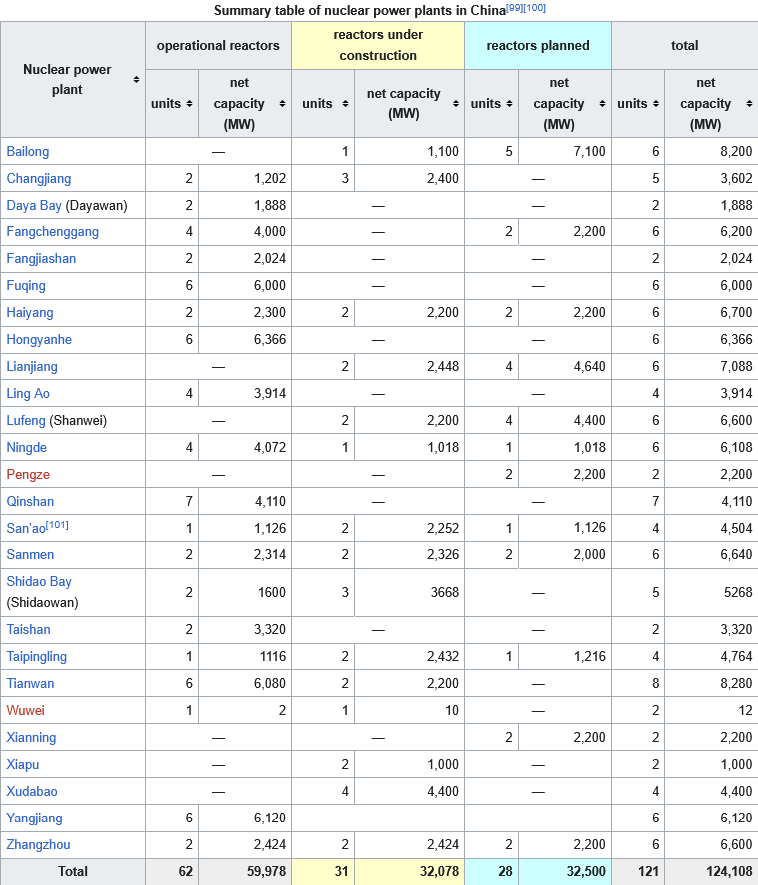Select total units value 121
Viewport: 758px width, 885px height.
point(649,871)
